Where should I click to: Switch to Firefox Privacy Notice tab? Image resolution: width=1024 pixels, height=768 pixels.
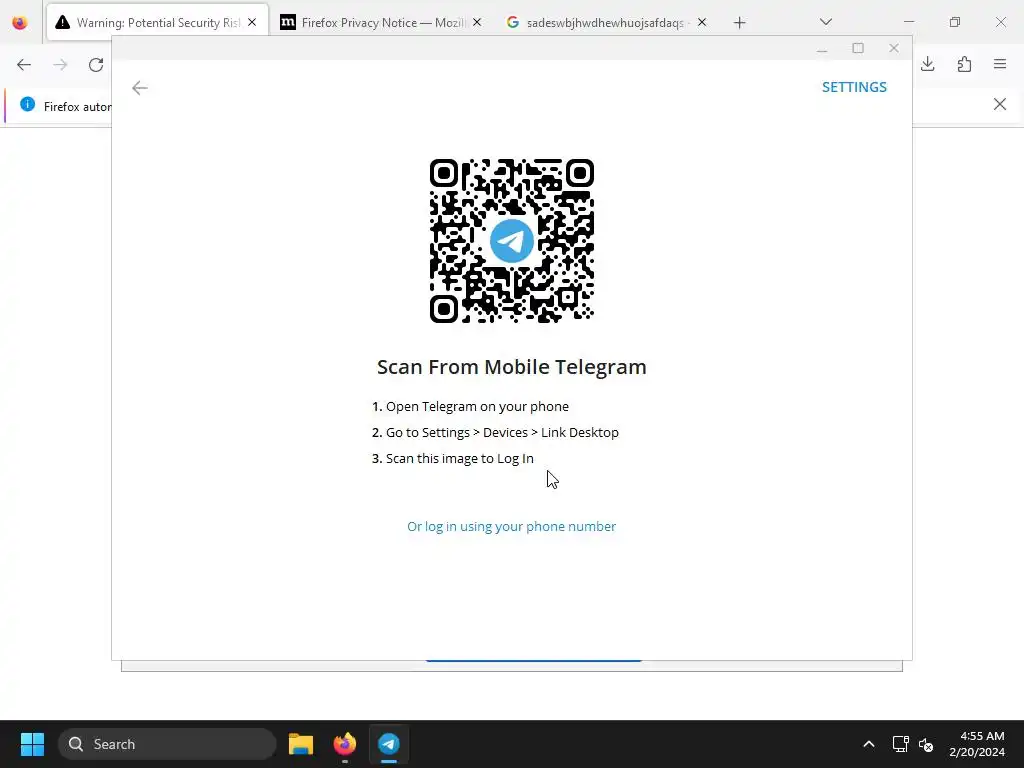click(383, 23)
